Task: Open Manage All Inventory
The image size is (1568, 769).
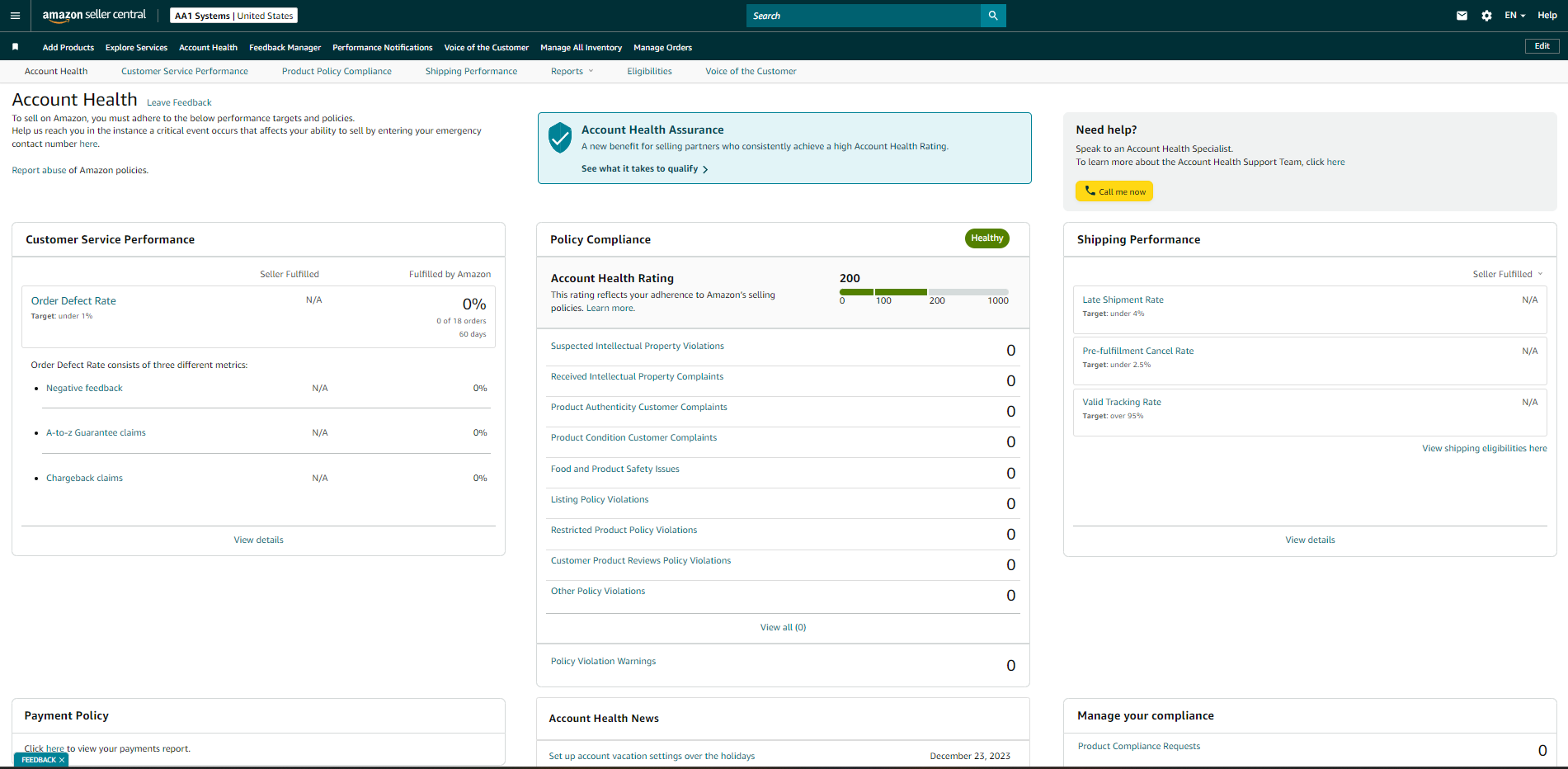Action: [x=581, y=48]
